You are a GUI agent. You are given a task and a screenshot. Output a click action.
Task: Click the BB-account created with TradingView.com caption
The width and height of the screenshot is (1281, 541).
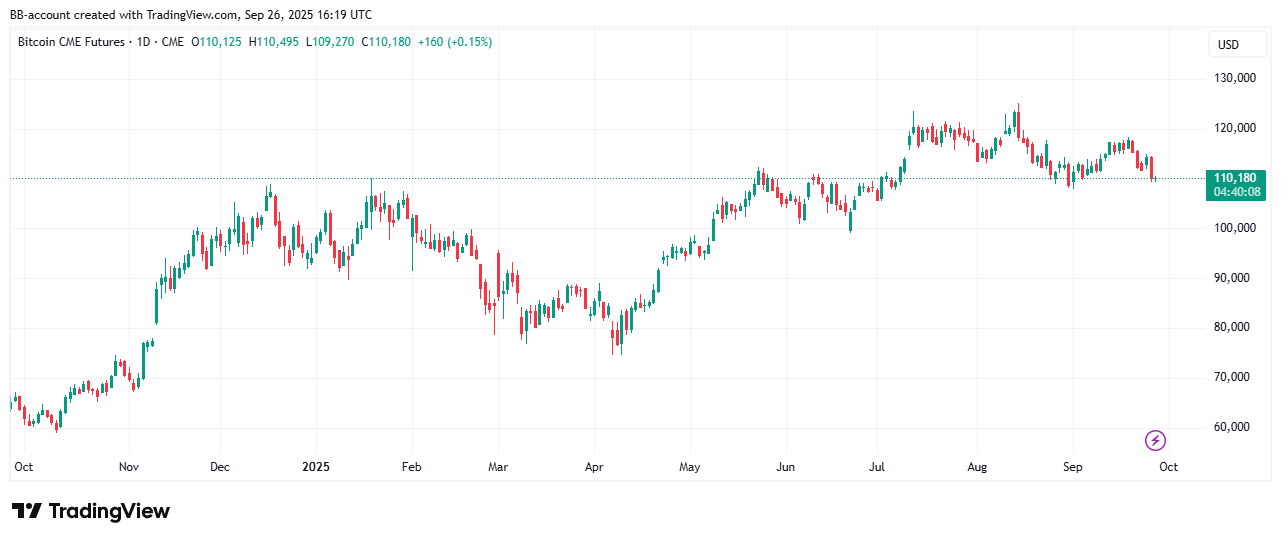(190, 15)
